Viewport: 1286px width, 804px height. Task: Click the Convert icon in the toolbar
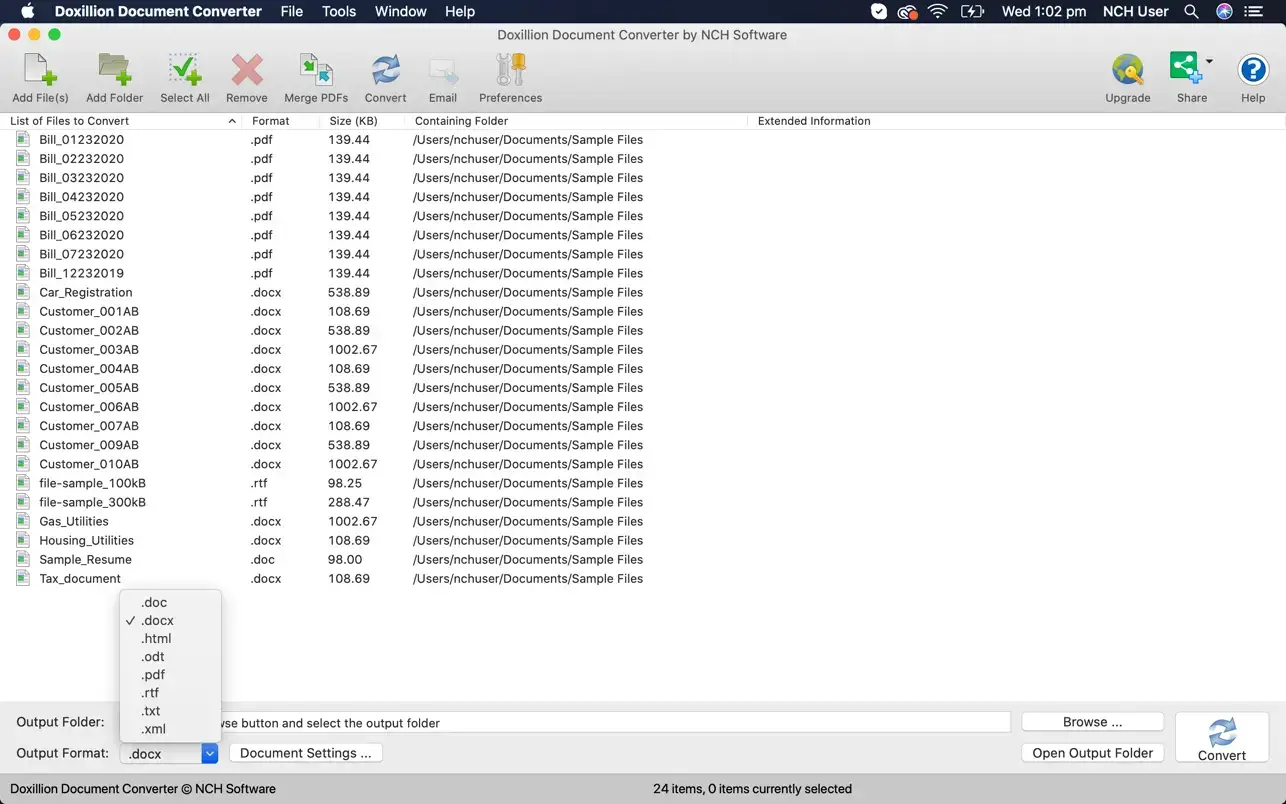point(385,78)
